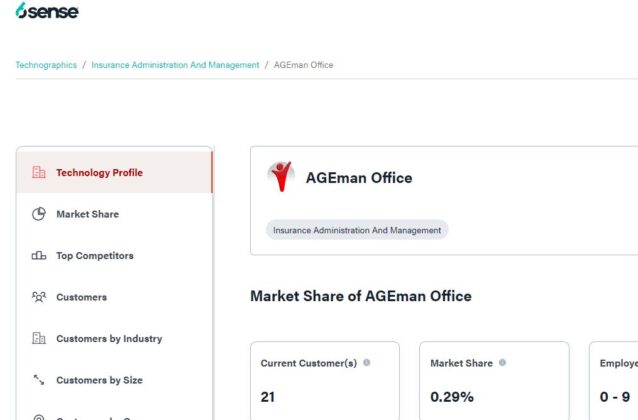Click the AGEman Office breadcrumb text
Screen dimensions: 638x420
pos(304,65)
